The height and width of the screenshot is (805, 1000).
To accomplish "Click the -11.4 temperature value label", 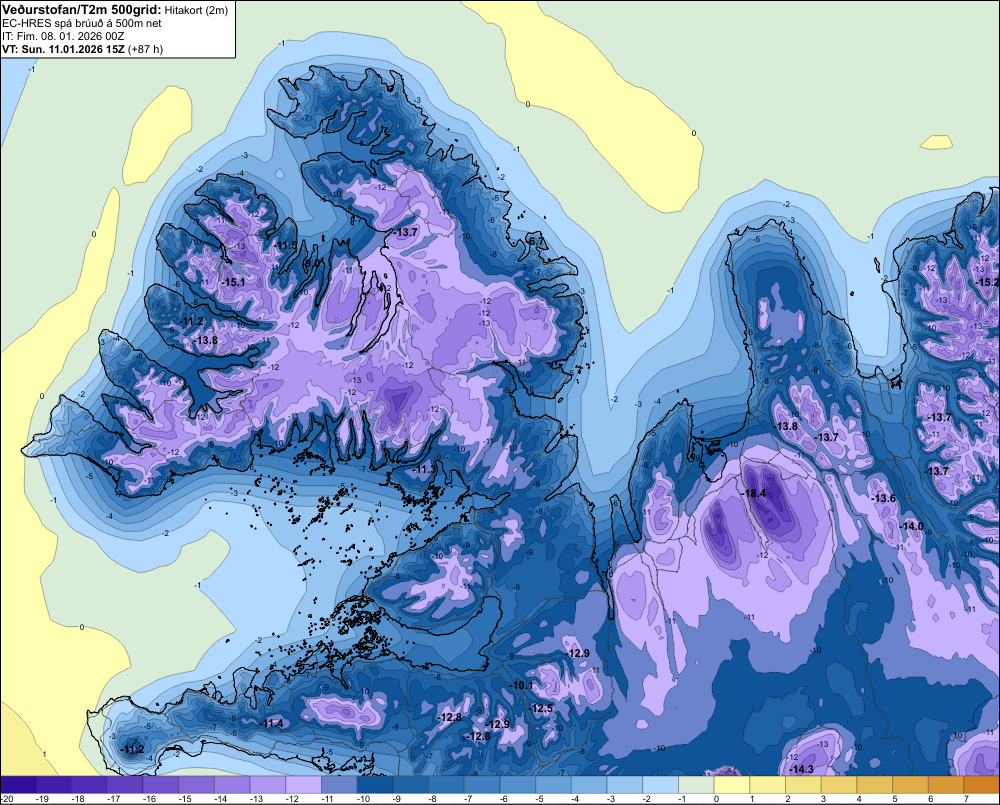I will 273,723.
